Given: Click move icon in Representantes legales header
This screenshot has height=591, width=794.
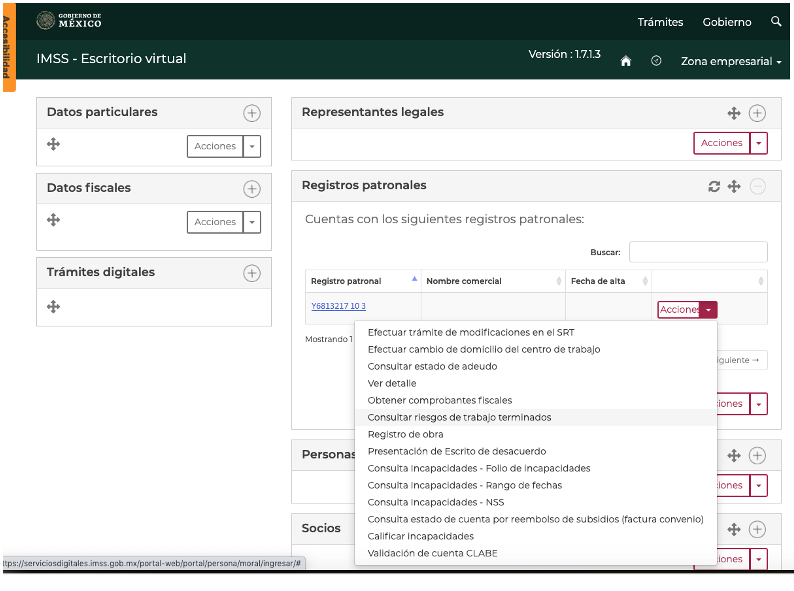Looking at the screenshot, I should tap(734, 113).
